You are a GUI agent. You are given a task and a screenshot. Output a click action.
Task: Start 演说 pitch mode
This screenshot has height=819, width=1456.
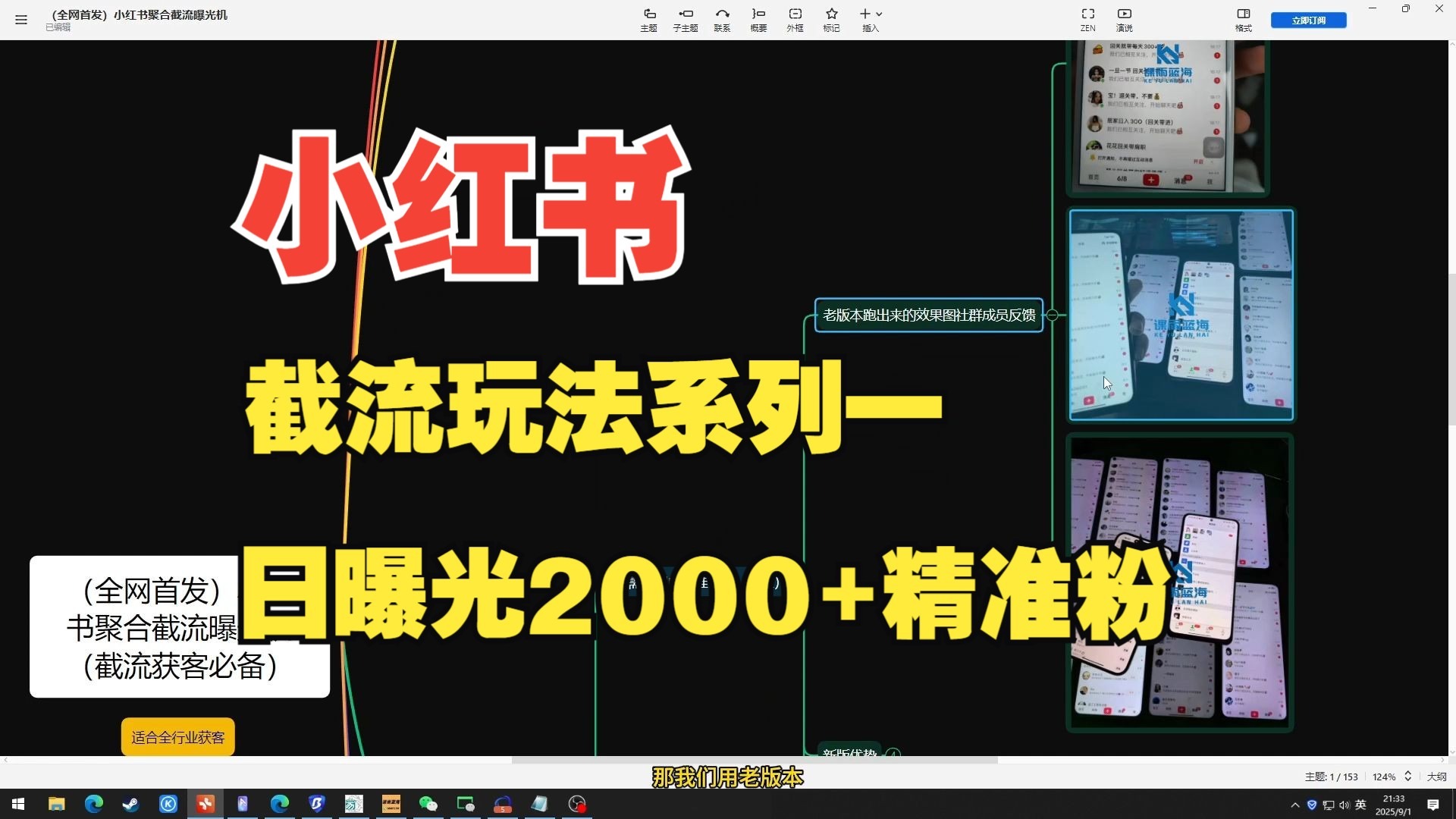pyautogui.click(x=1124, y=20)
